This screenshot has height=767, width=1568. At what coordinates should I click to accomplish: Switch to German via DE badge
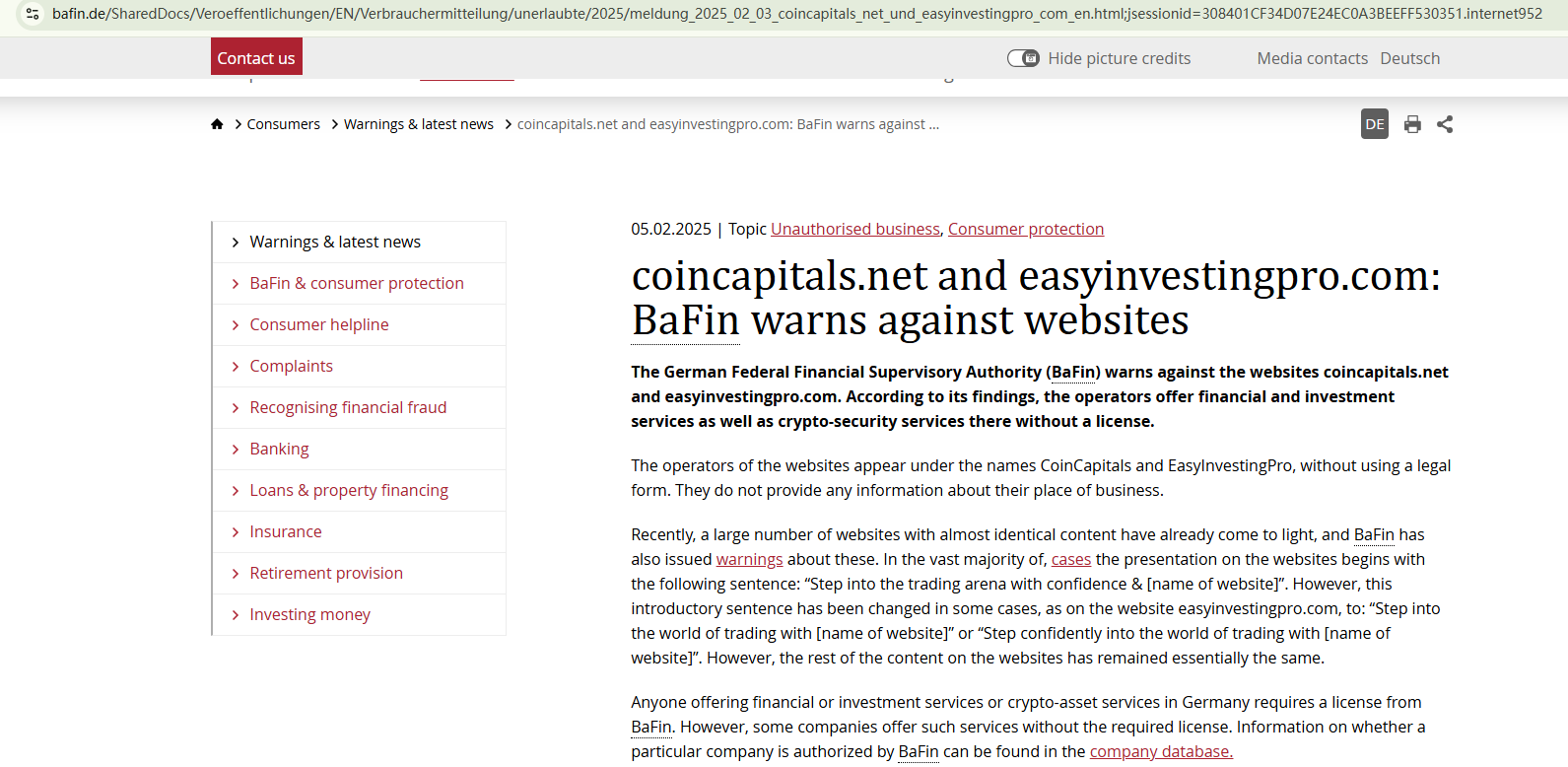click(x=1375, y=124)
